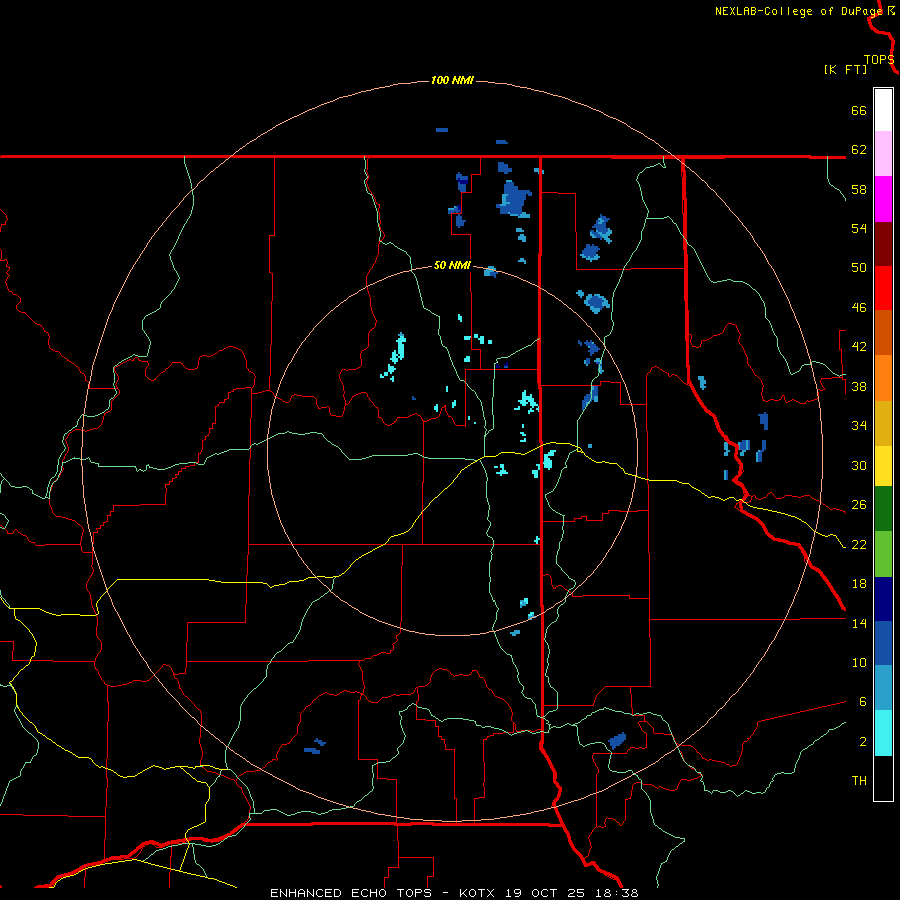The width and height of the screenshot is (900, 900).
Task: Click the white swatch in the tops legend
Action: point(883,110)
